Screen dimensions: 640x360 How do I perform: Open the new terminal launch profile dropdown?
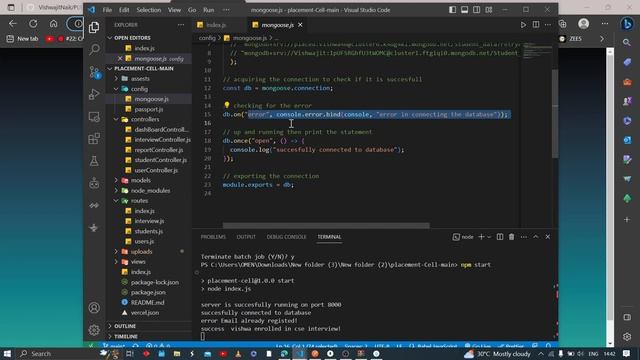(x=489, y=237)
